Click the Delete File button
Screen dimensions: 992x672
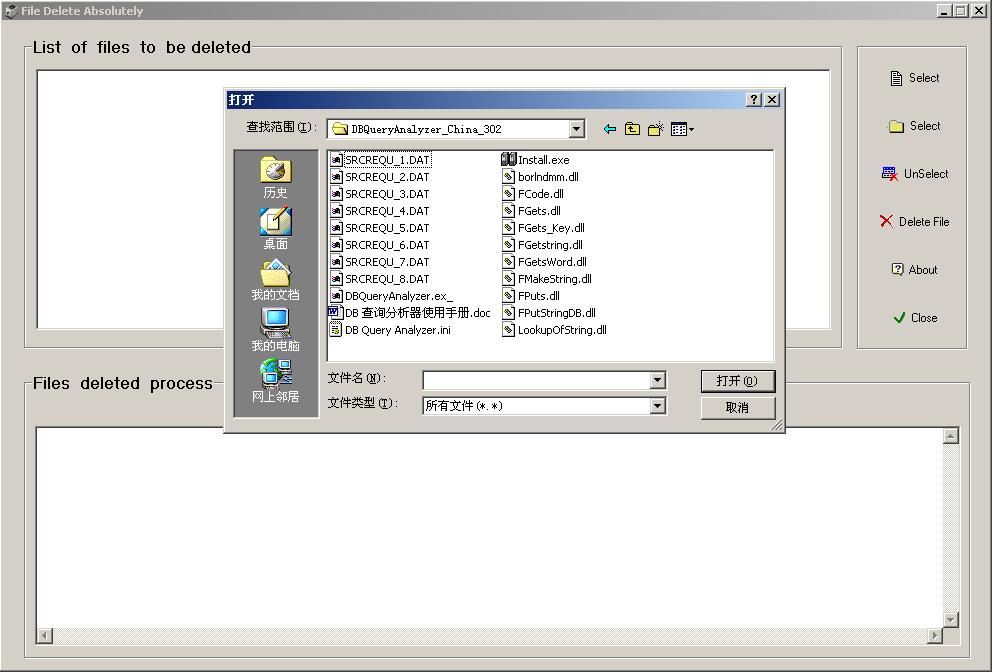point(914,222)
